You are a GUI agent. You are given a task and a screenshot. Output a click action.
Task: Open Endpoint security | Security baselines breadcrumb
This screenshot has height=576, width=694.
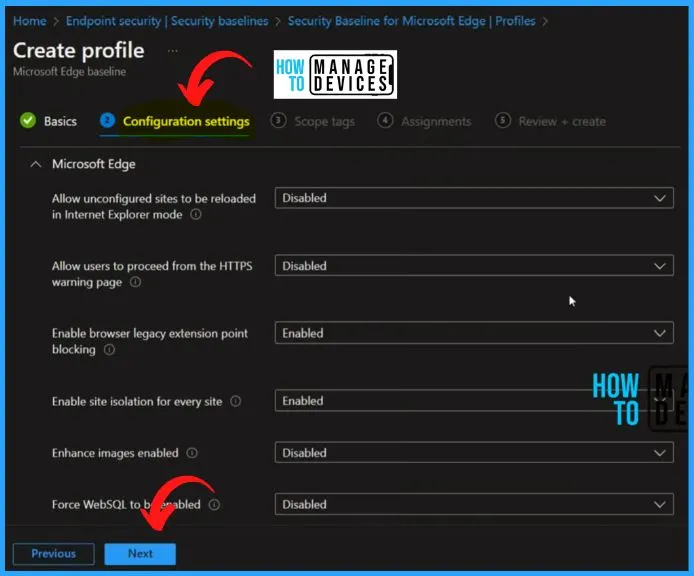pyautogui.click(x=167, y=21)
